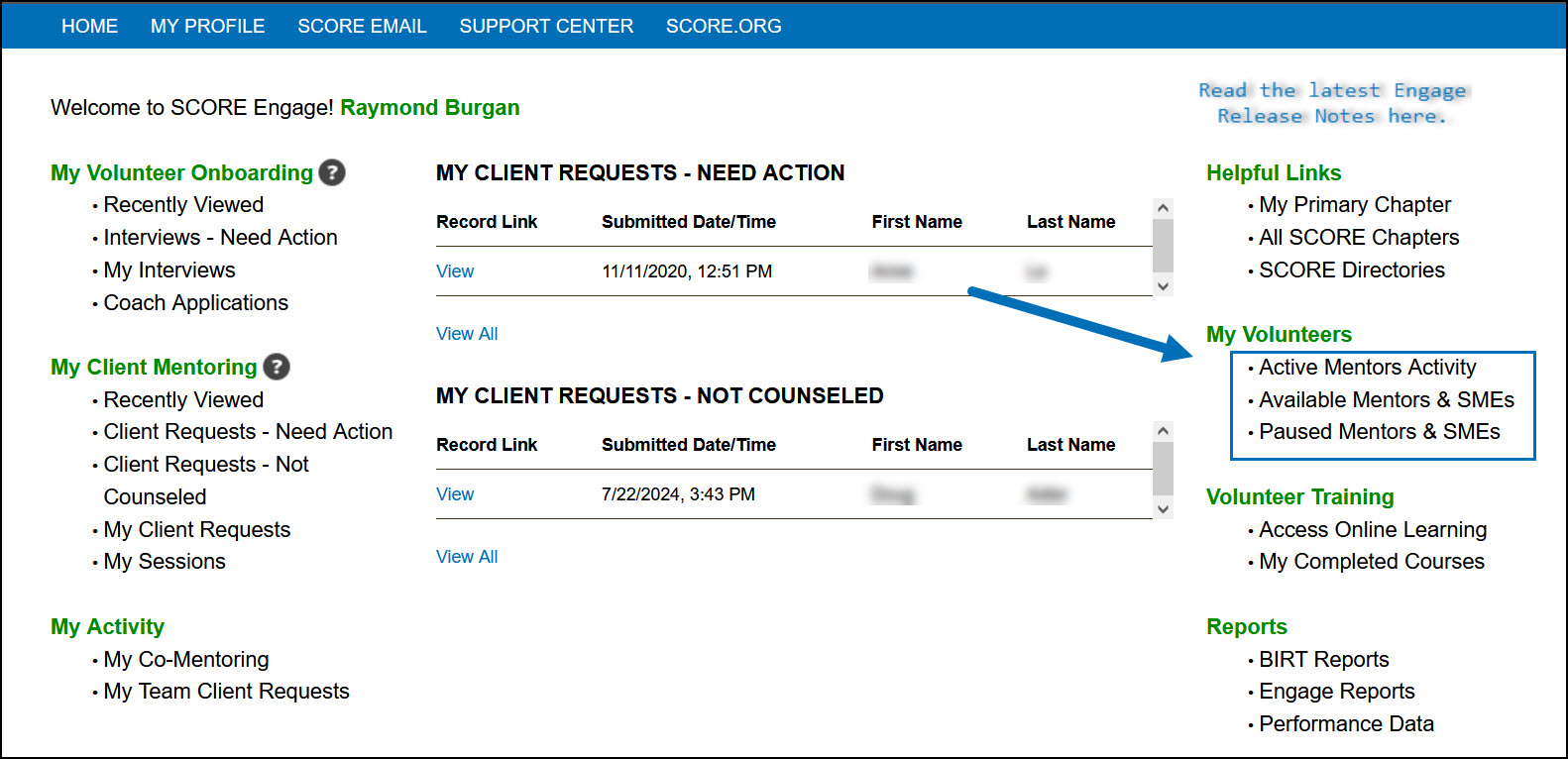This screenshot has height=759, width=1568.
Task: Click scroll-down arrow in Not Counseled table
Action: tap(1164, 509)
